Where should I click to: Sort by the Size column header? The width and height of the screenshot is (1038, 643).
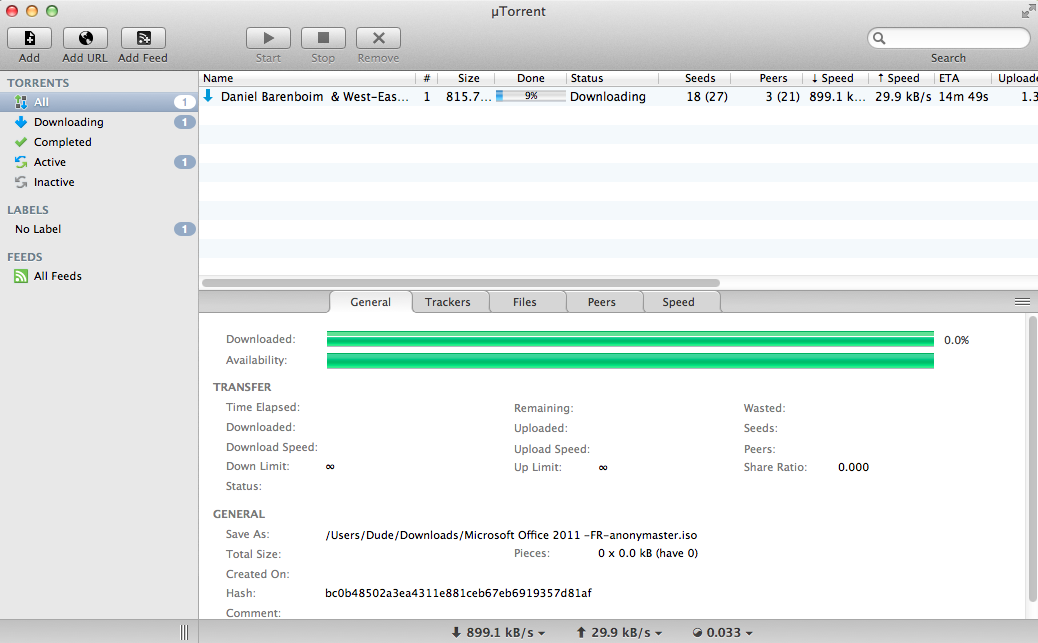coord(467,78)
